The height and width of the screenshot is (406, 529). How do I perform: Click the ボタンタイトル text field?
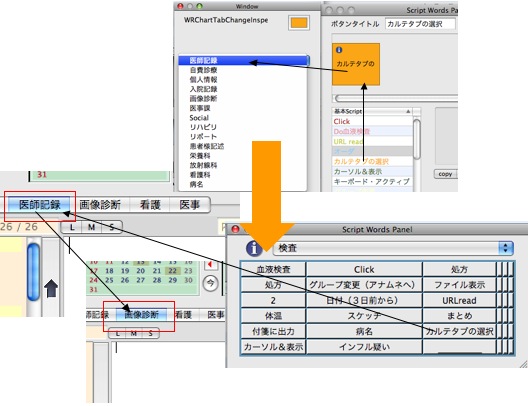click(420, 24)
